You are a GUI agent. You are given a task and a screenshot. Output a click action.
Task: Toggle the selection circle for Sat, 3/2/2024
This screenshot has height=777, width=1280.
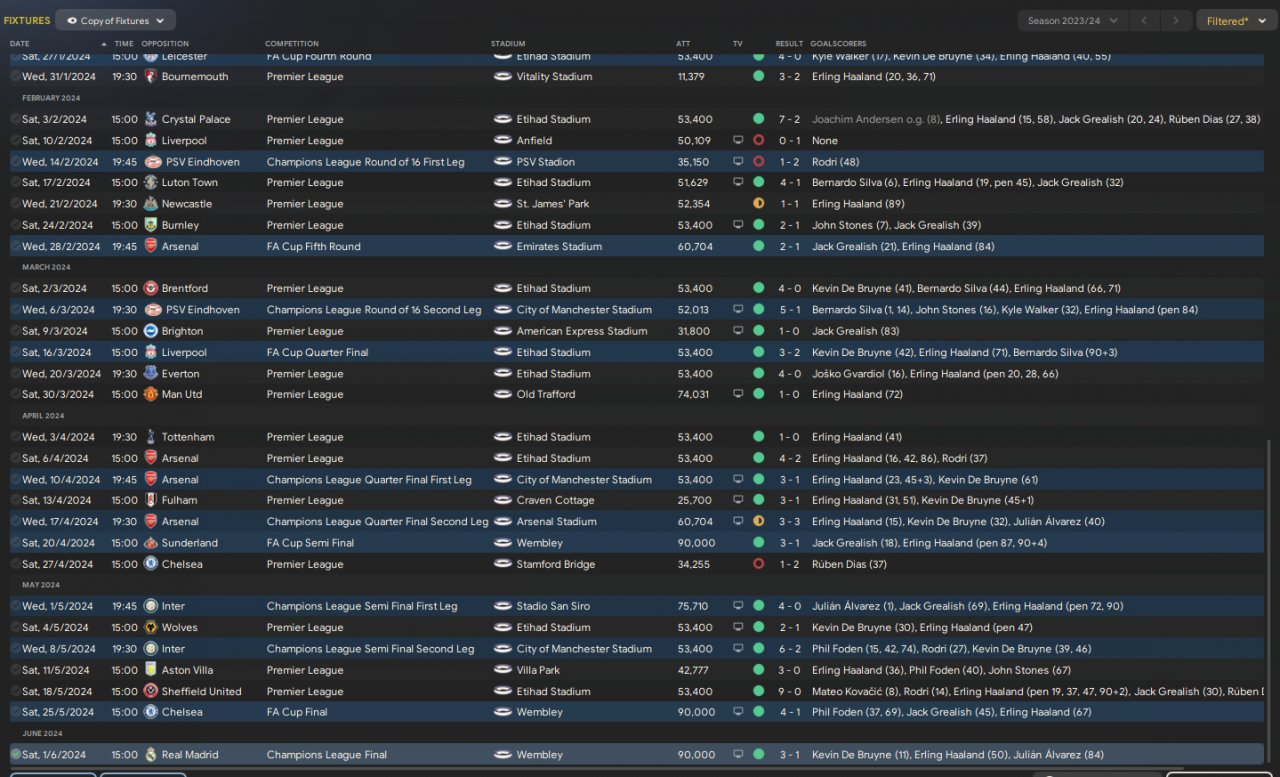16,119
